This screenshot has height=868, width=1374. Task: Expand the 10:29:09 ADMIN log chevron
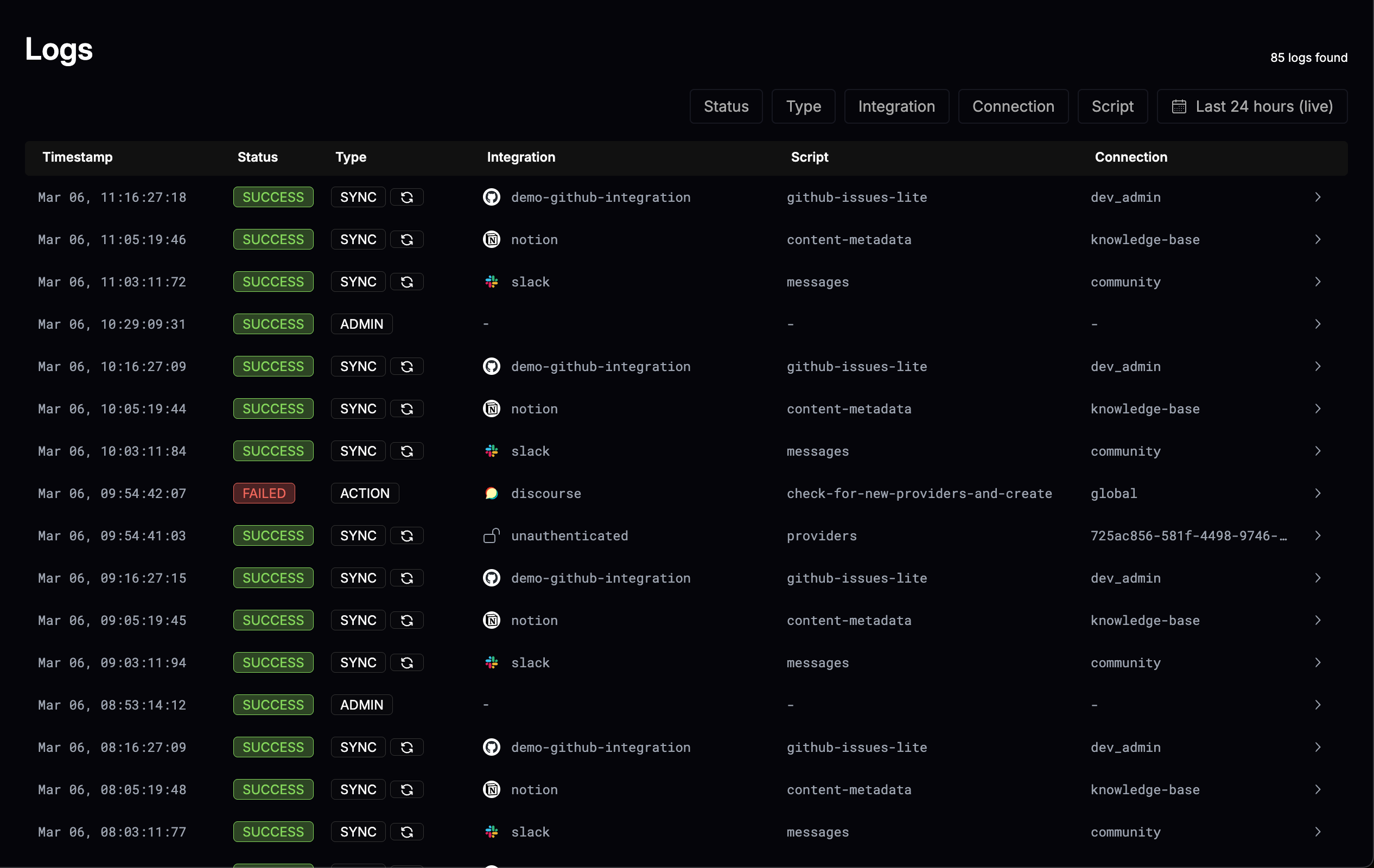1318,324
